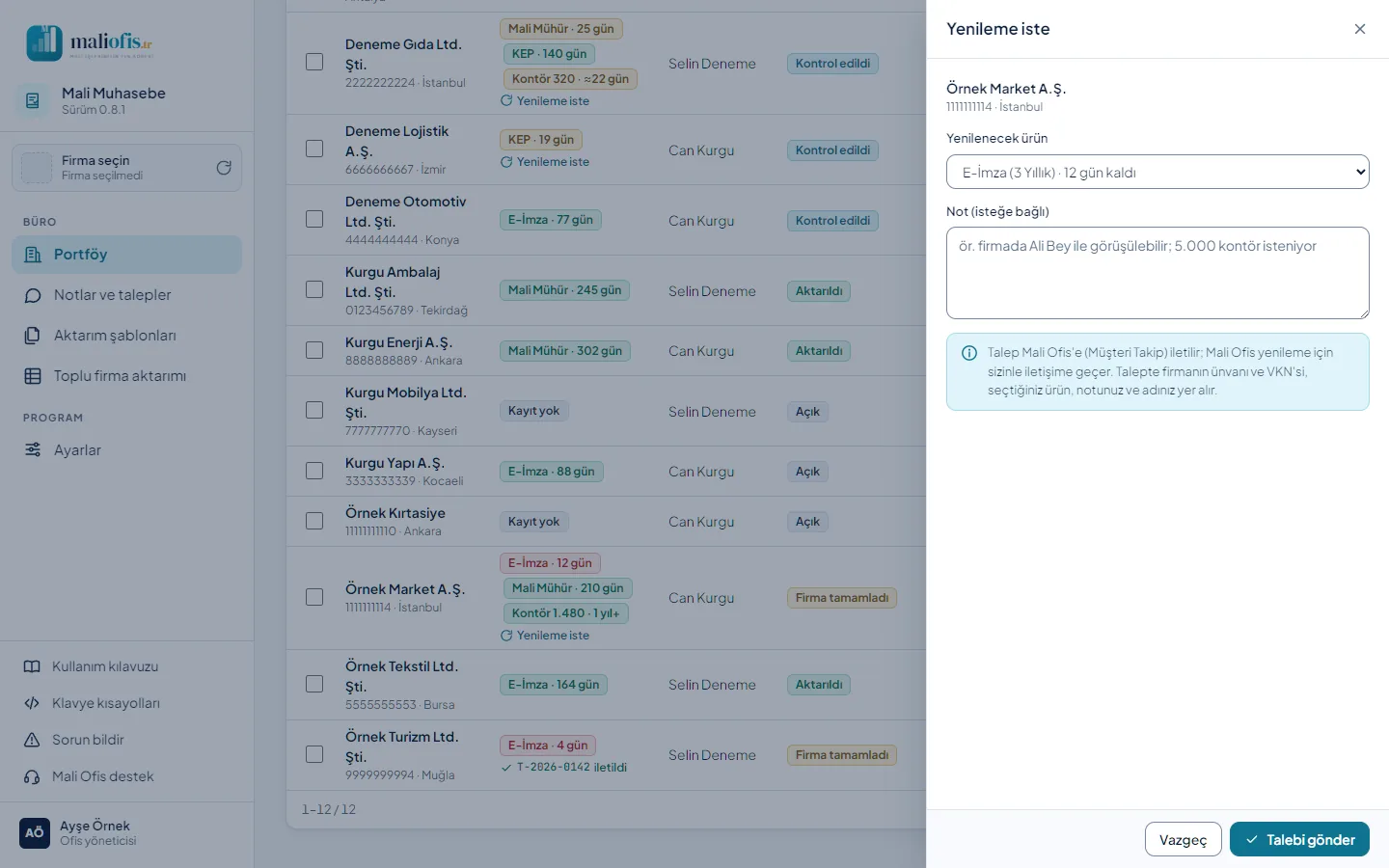The image size is (1389, 868).
Task: Click the Talebi gönder button
Action: (x=1299, y=839)
